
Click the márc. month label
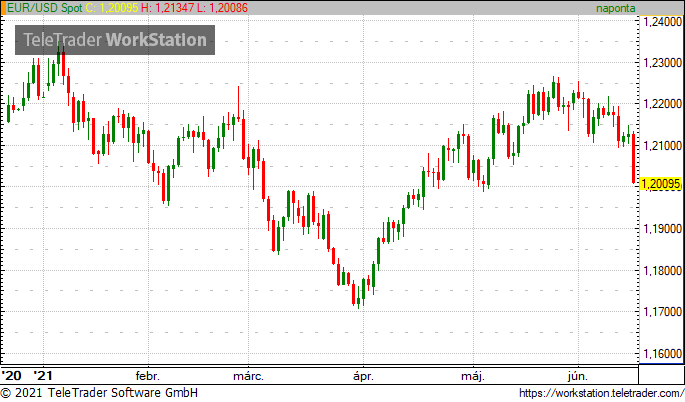tap(248, 376)
